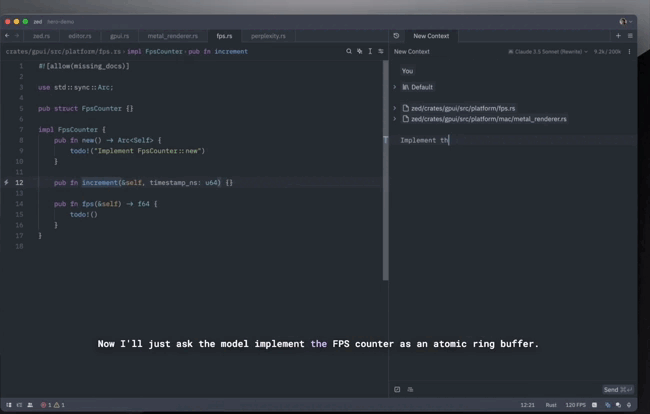Click the history icon beside New Context tab
This screenshot has height=414, width=650.
(x=397, y=35)
